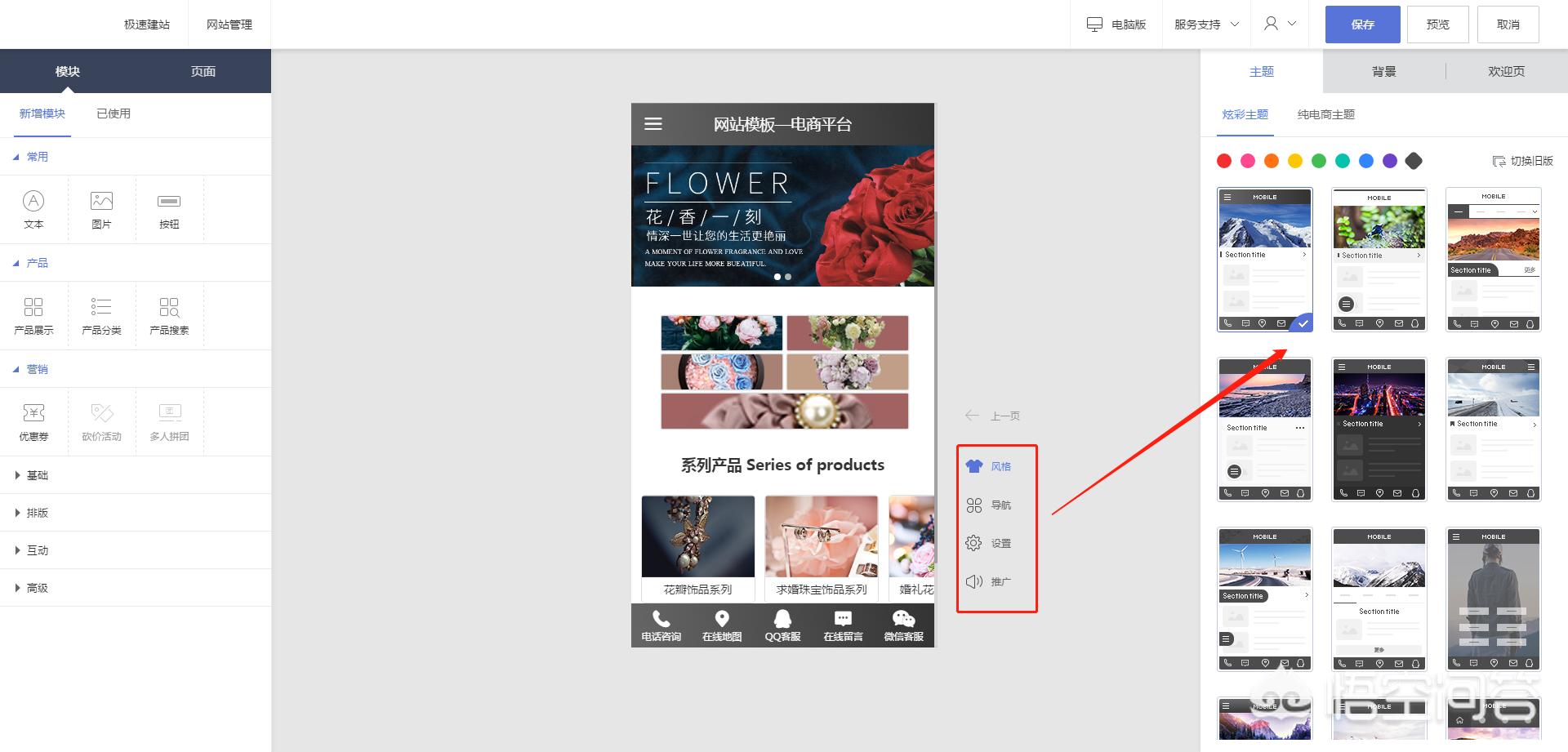
Task: Click the 预览 preview button
Action: (1438, 24)
